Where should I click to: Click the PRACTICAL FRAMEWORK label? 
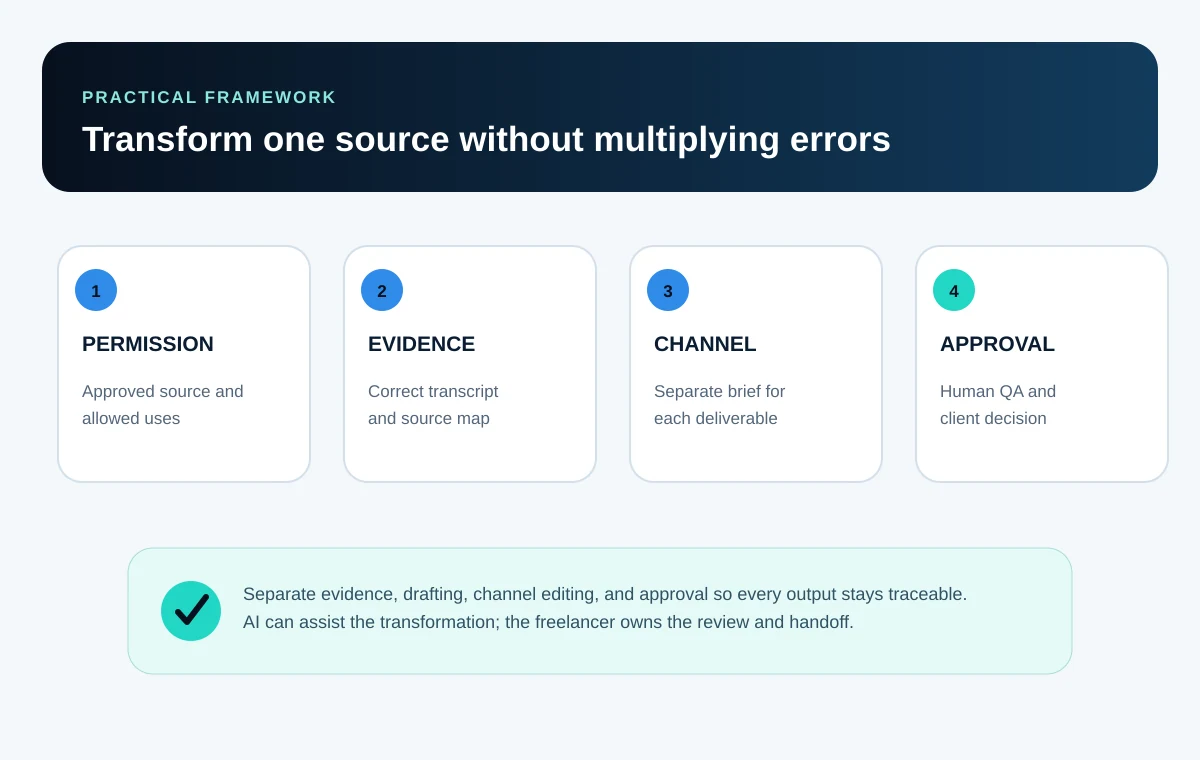pyautogui.click(x=209, y=97)
